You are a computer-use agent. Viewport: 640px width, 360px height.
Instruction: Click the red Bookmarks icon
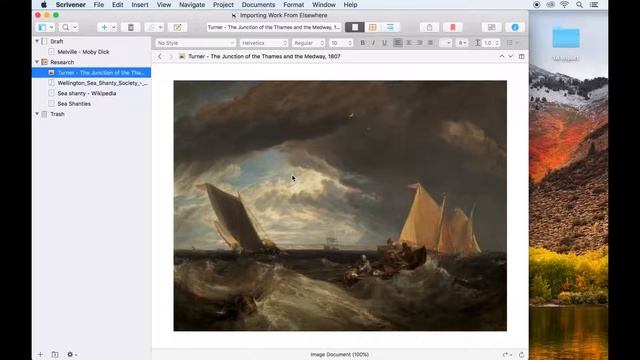pos(453,27)
